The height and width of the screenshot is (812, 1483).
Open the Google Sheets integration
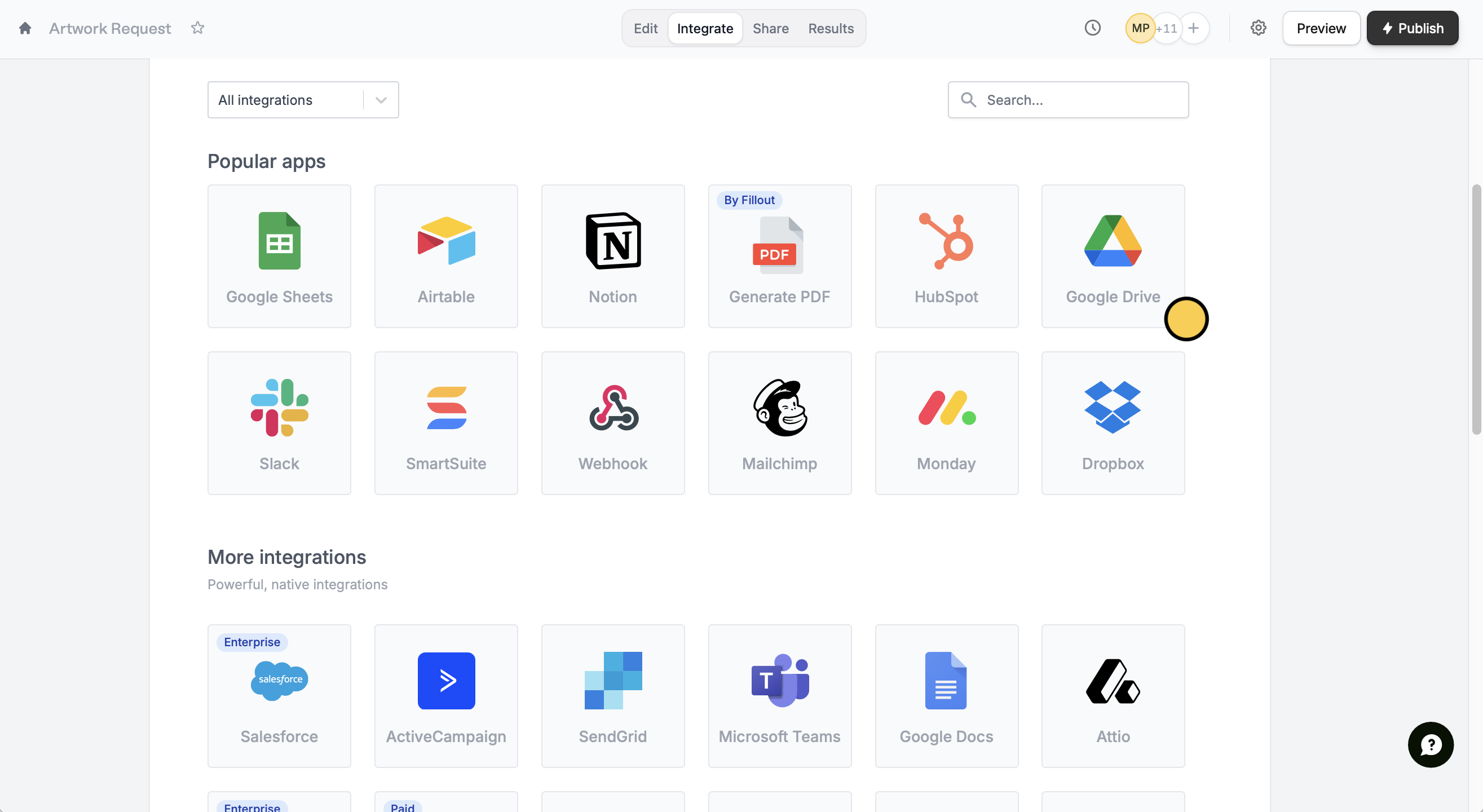pyautogui.click(x=279, y=255)
